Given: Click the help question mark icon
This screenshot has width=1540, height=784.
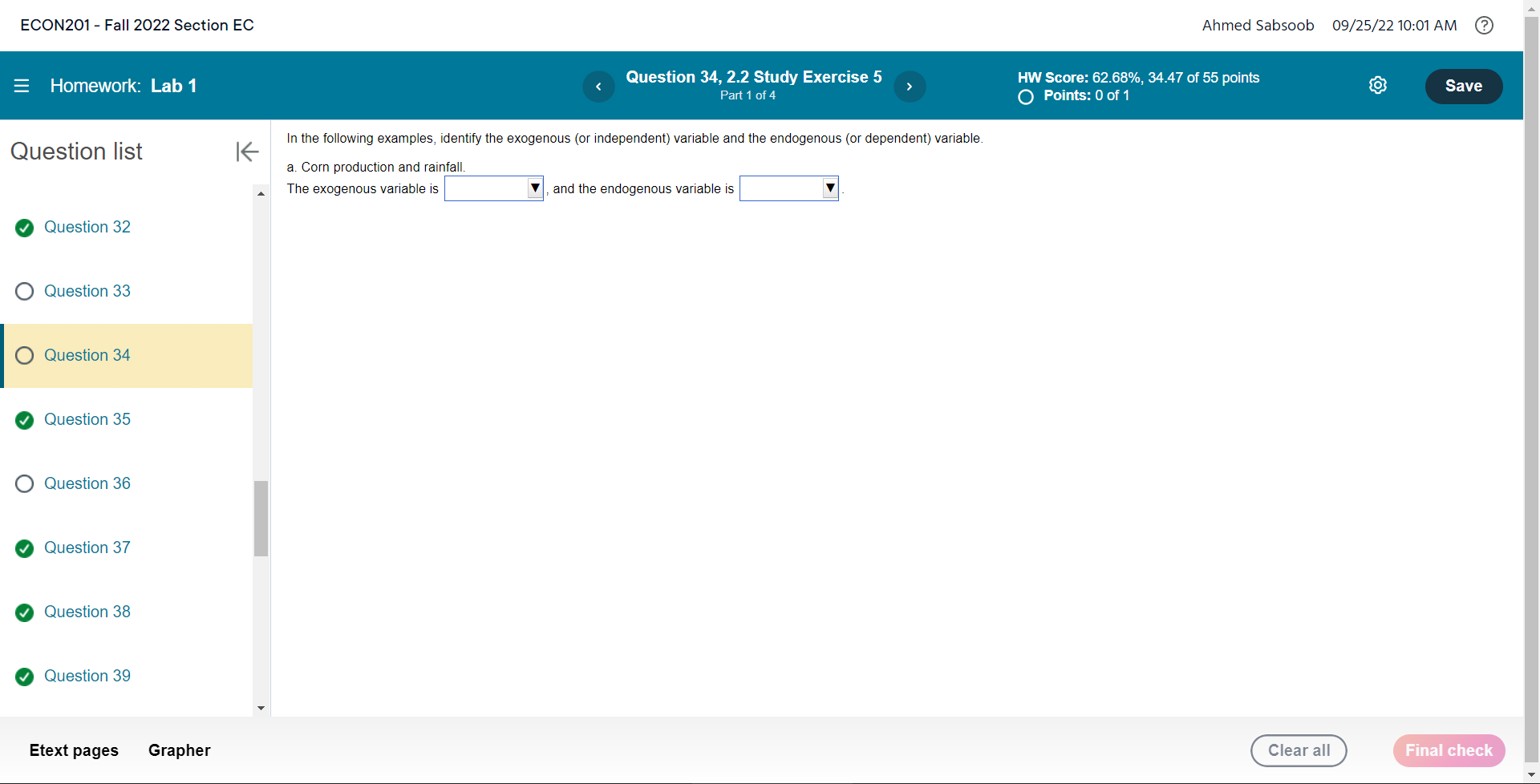Looking at the screenshot, I should click(1484, 25).
